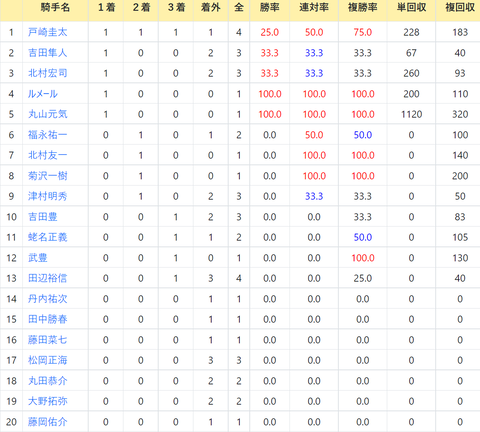Click the 3着 column header
The image size is (480, 432).
(x=176, y=7)
